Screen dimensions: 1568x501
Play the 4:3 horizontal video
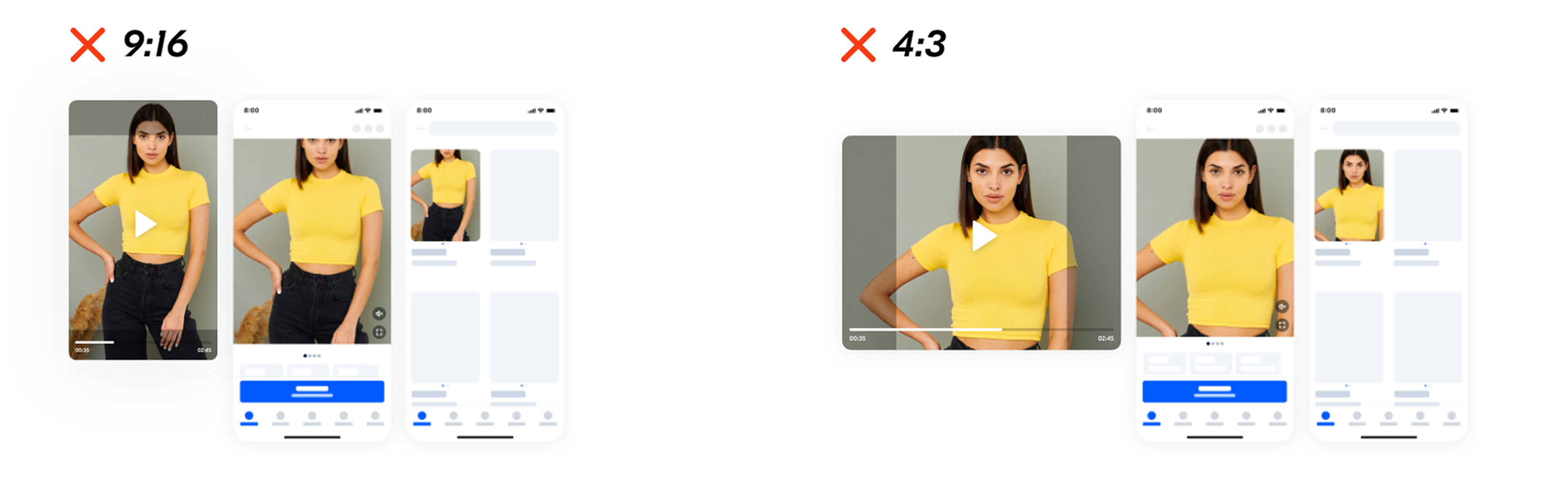click(x=984, y=236)
